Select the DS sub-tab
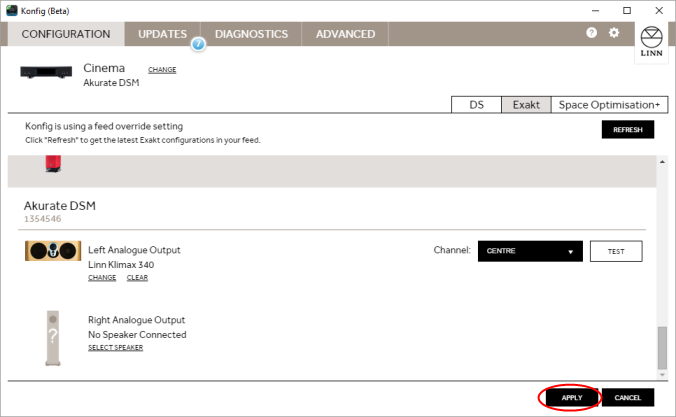 pyautogui.click(x=476, y=105)
